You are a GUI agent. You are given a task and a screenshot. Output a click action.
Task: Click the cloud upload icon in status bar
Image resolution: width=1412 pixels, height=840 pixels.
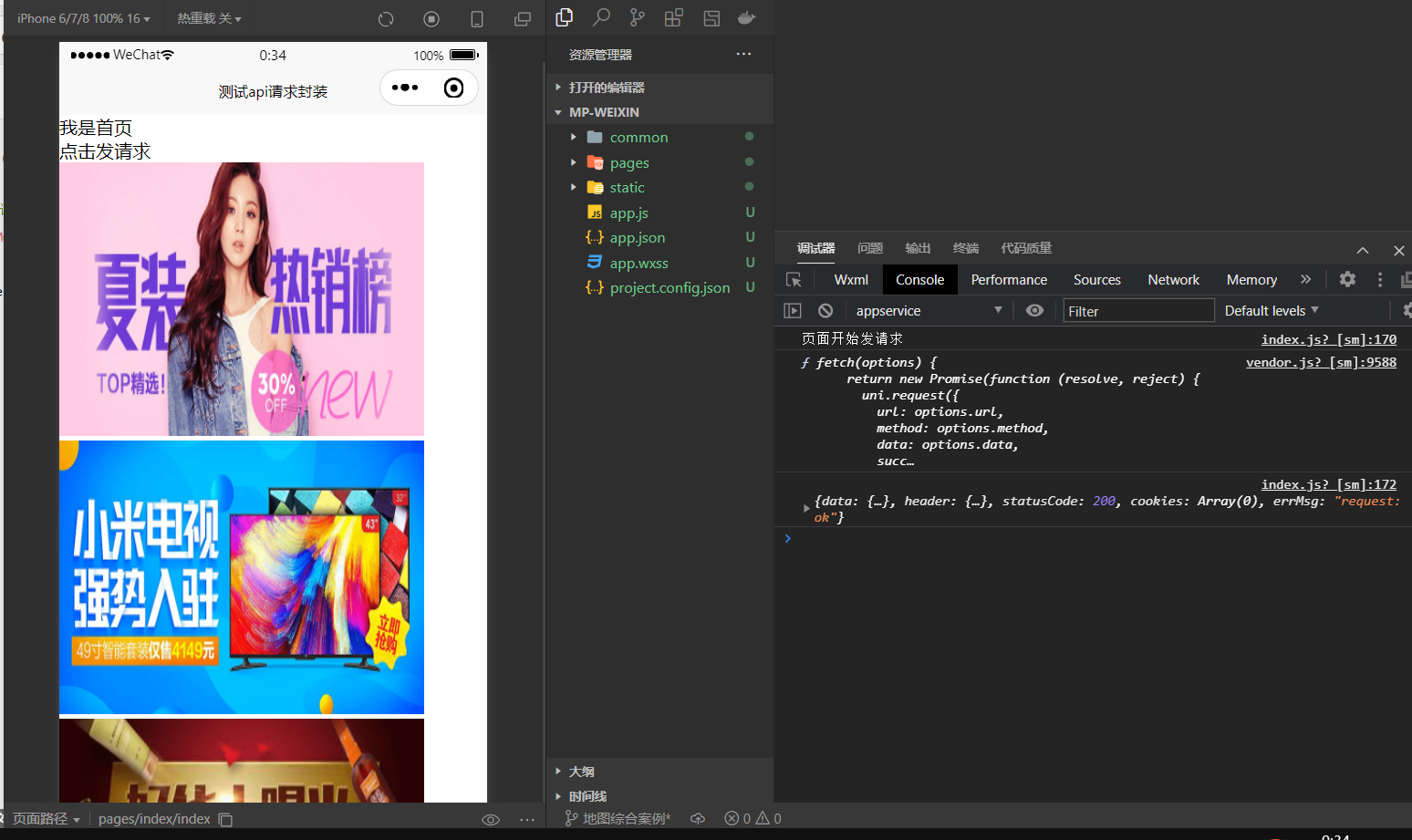pyautogui.click(x=698, y=818)
